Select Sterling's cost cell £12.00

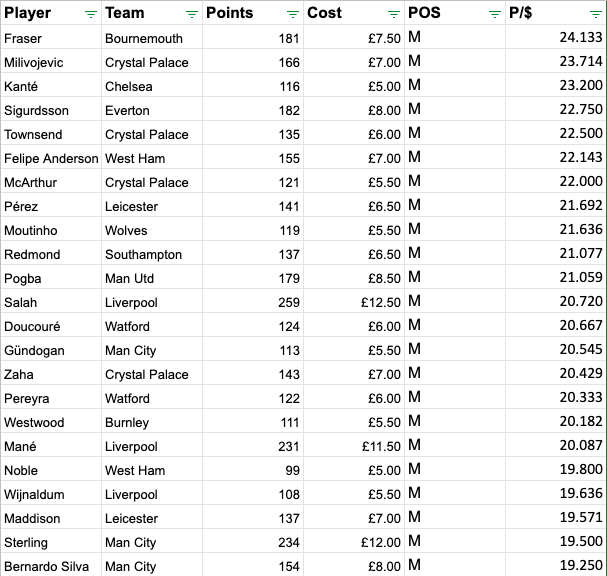click(x=354, y=541)
